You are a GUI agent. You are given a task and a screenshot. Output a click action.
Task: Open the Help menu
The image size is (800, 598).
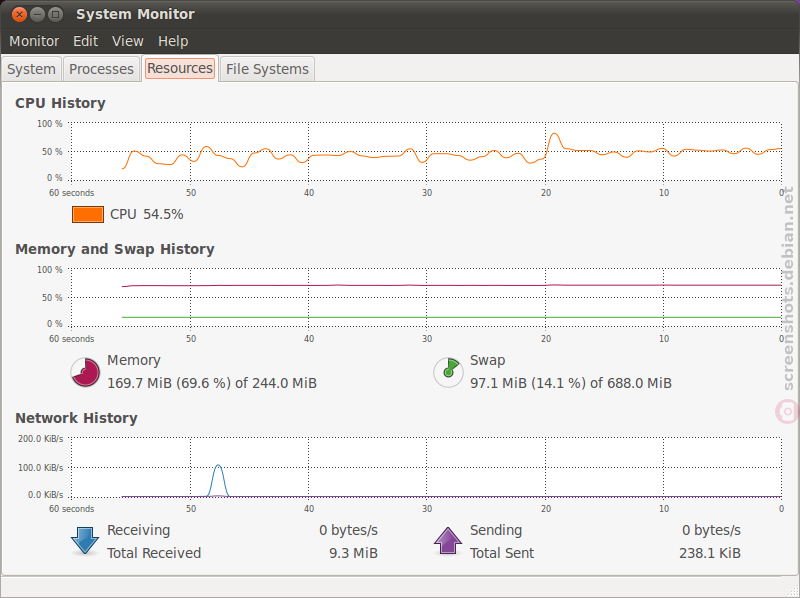173,41
